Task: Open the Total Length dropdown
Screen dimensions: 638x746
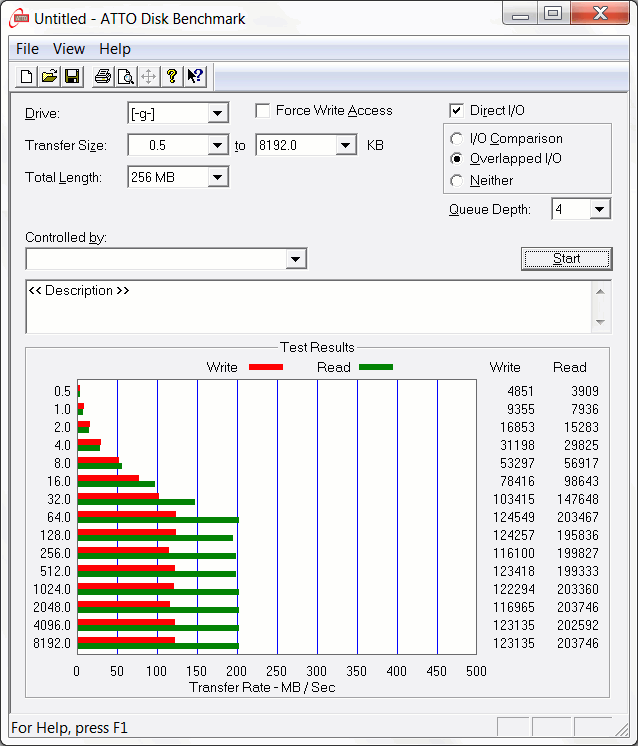Action: [218, 177]
